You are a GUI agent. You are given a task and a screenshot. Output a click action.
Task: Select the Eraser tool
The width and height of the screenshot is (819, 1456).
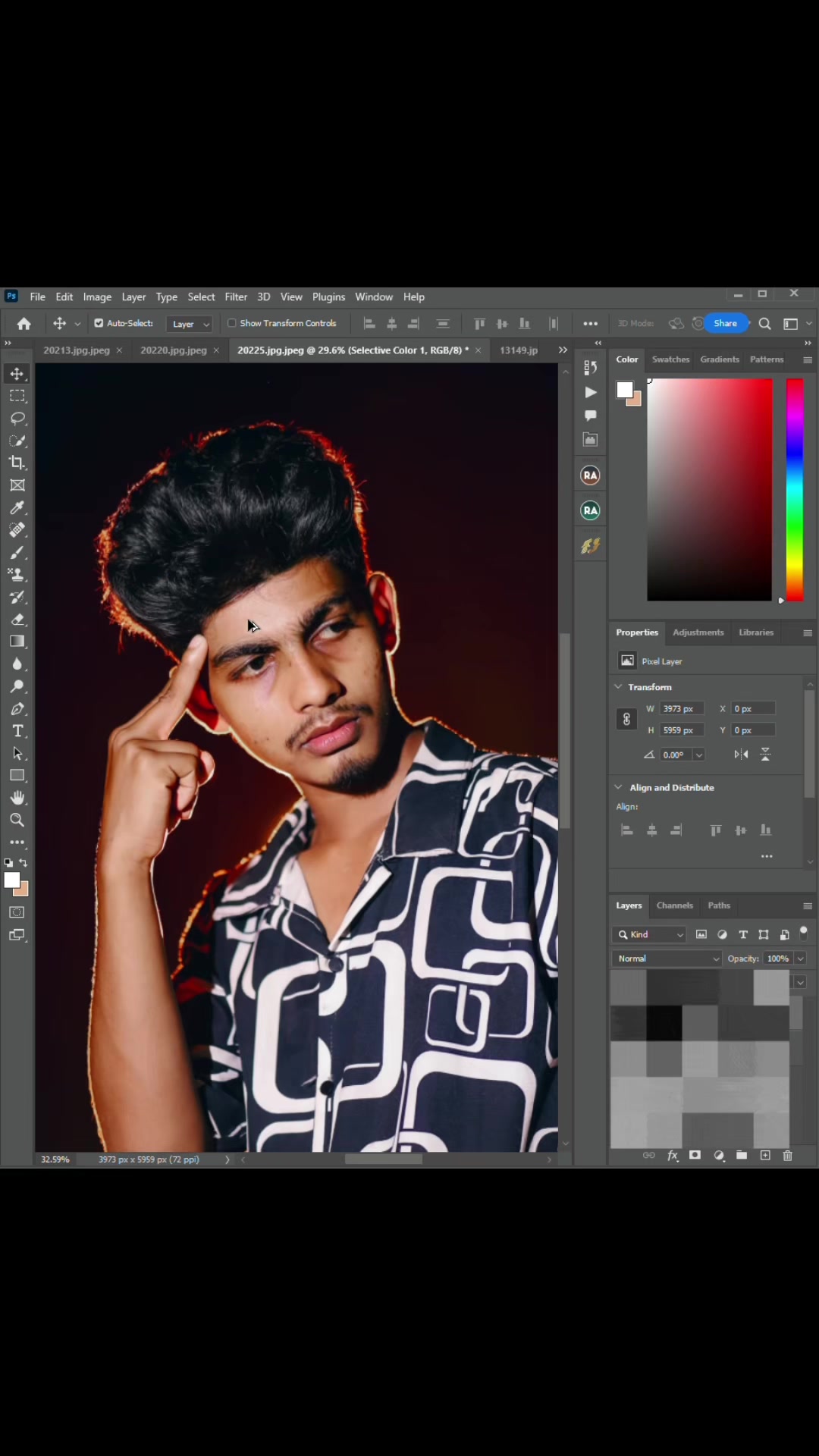pyautogui.click(x=17, y=620)
